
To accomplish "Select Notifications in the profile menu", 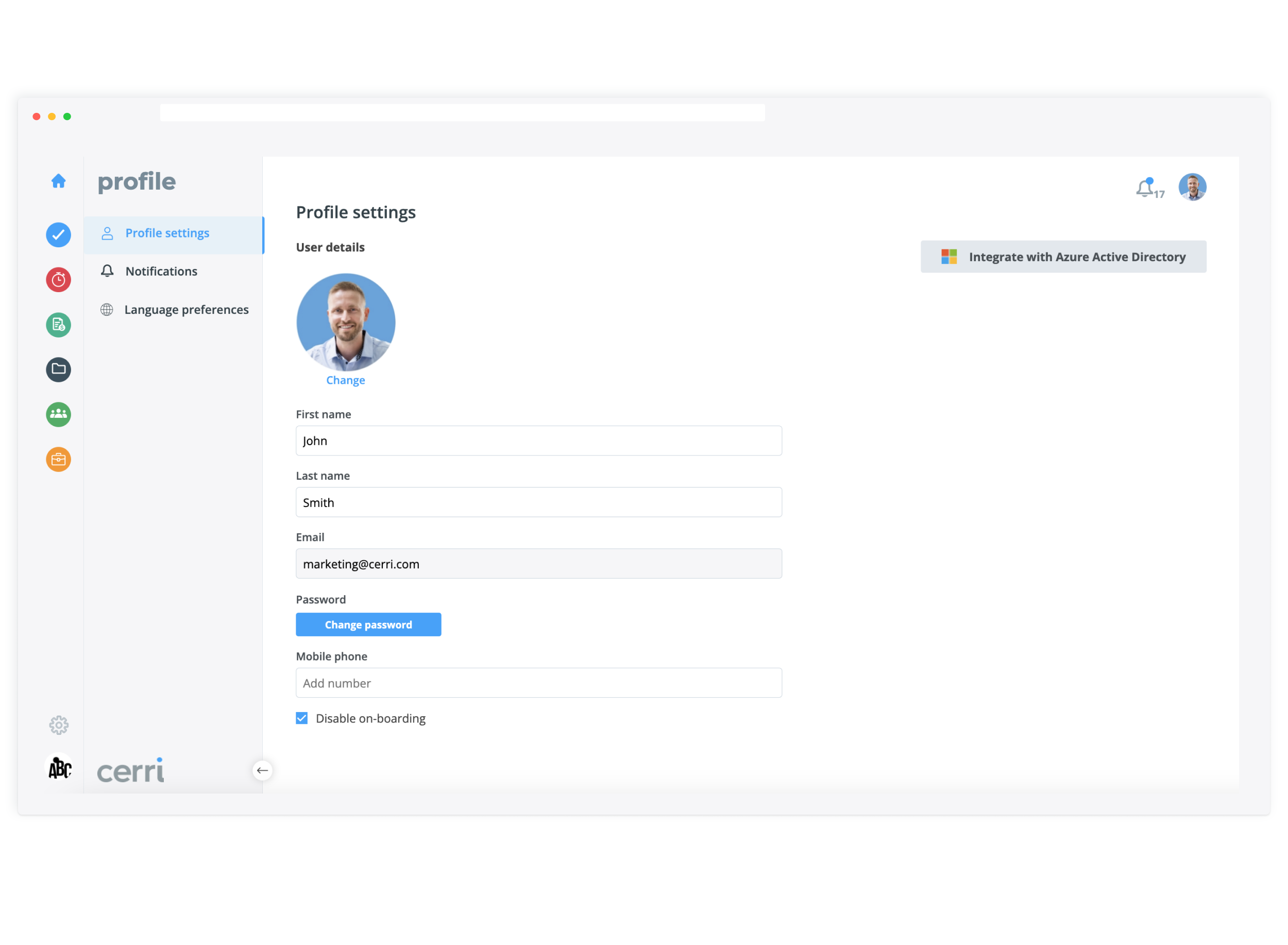I will (x=161, y=272).
